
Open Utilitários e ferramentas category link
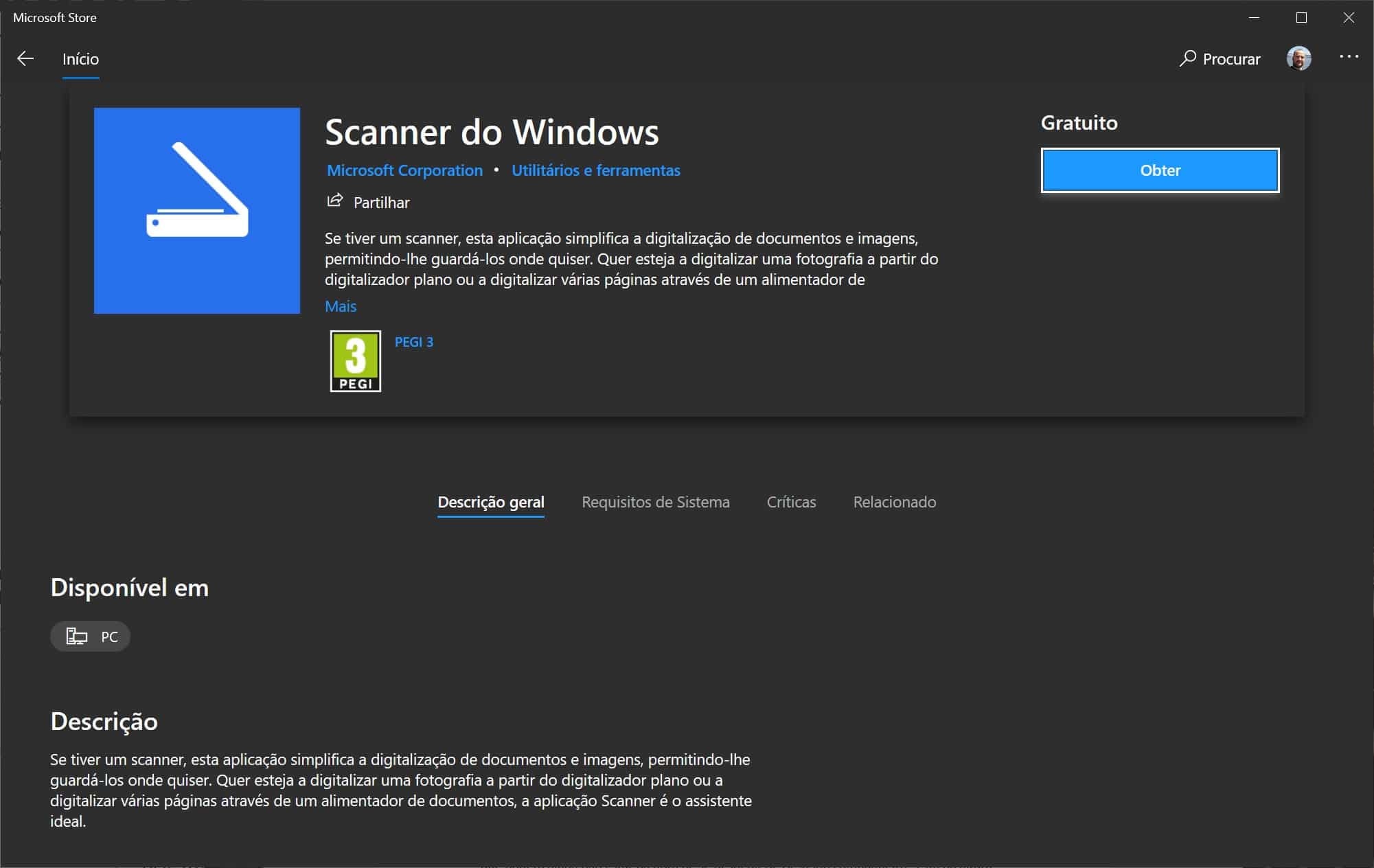click(595, 170)
